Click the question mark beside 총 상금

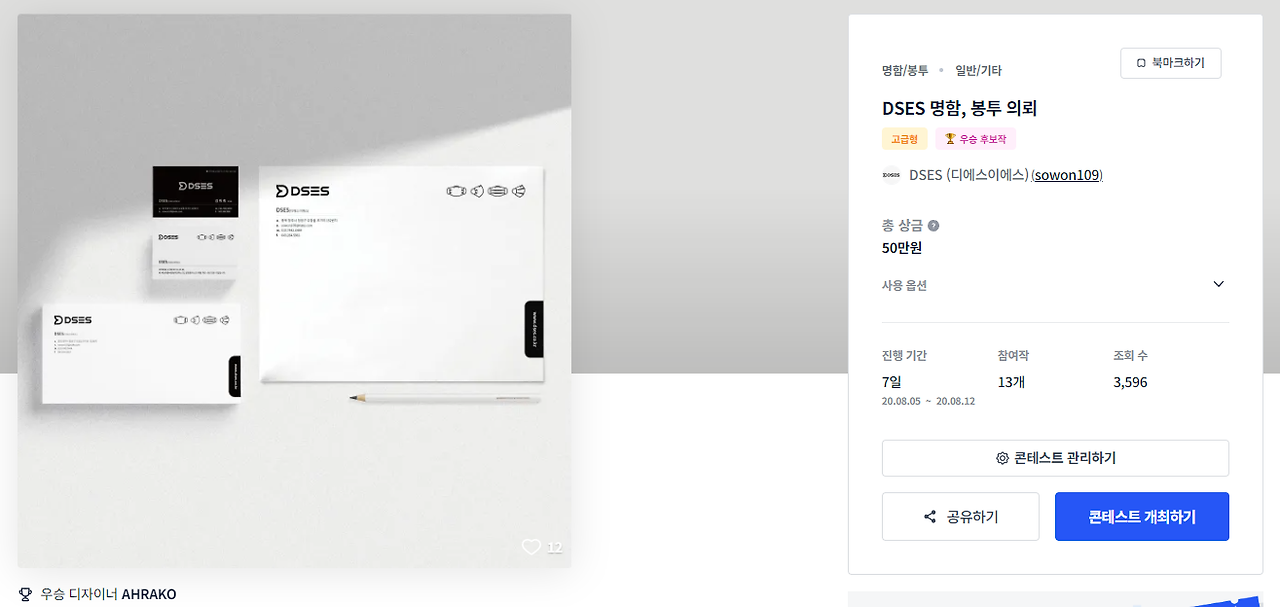[x=933, y=226]
